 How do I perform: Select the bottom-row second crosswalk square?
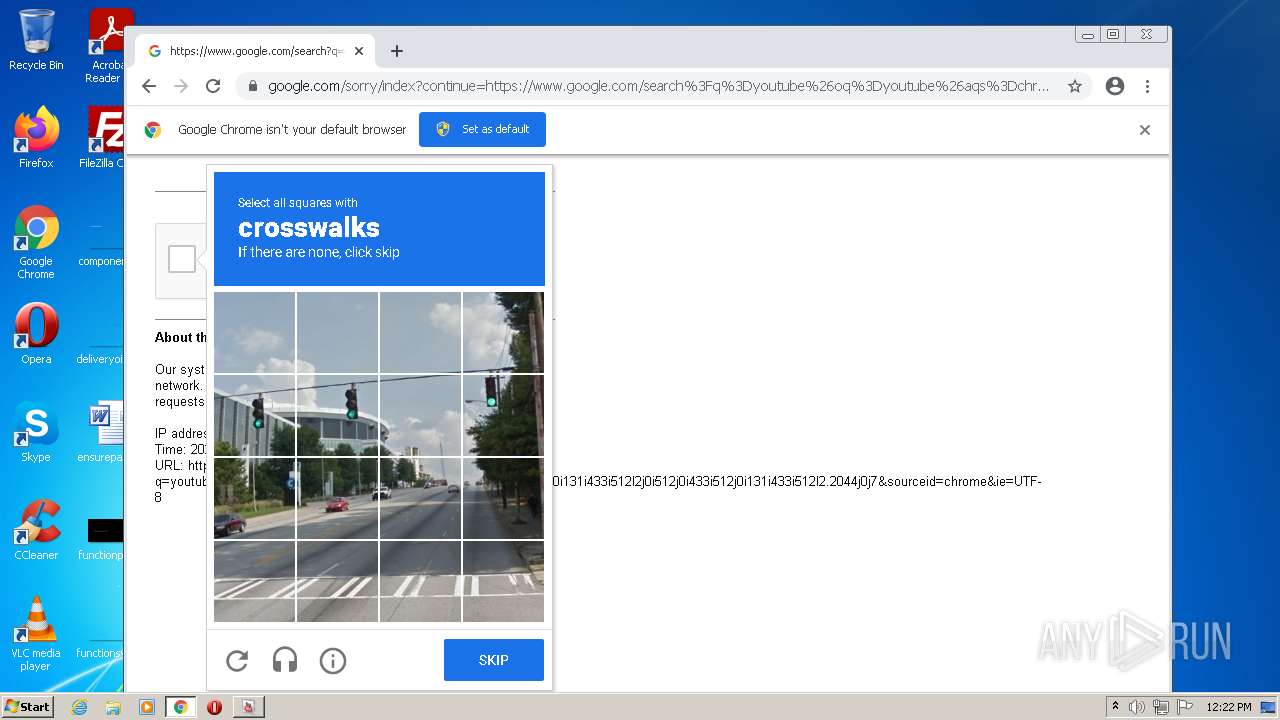337,581
